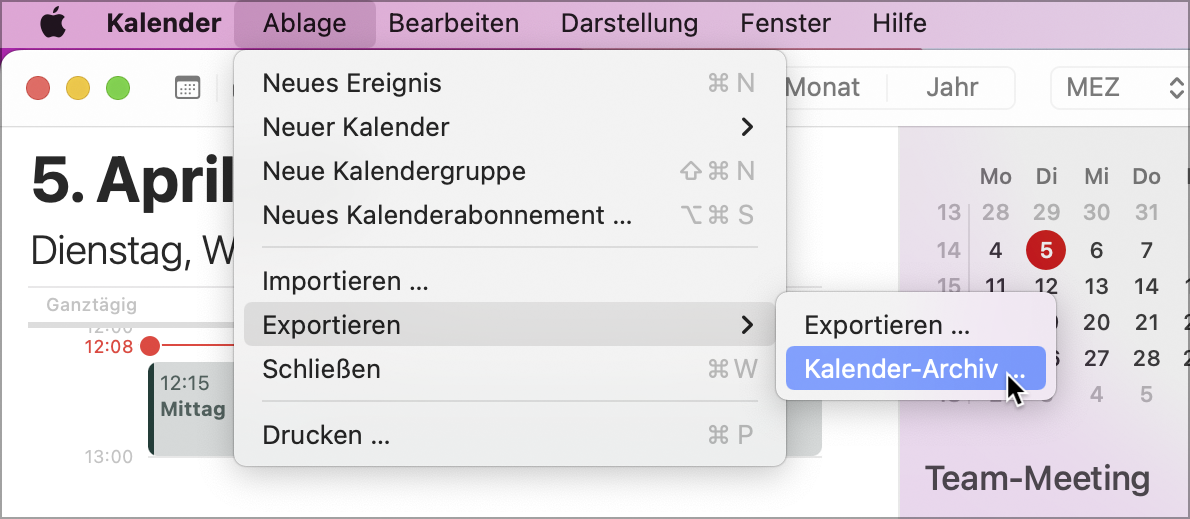This screenshot has height=519, width=1190.
Task: Choose Exportieren … in the submenu
Action: click(887, 325)
